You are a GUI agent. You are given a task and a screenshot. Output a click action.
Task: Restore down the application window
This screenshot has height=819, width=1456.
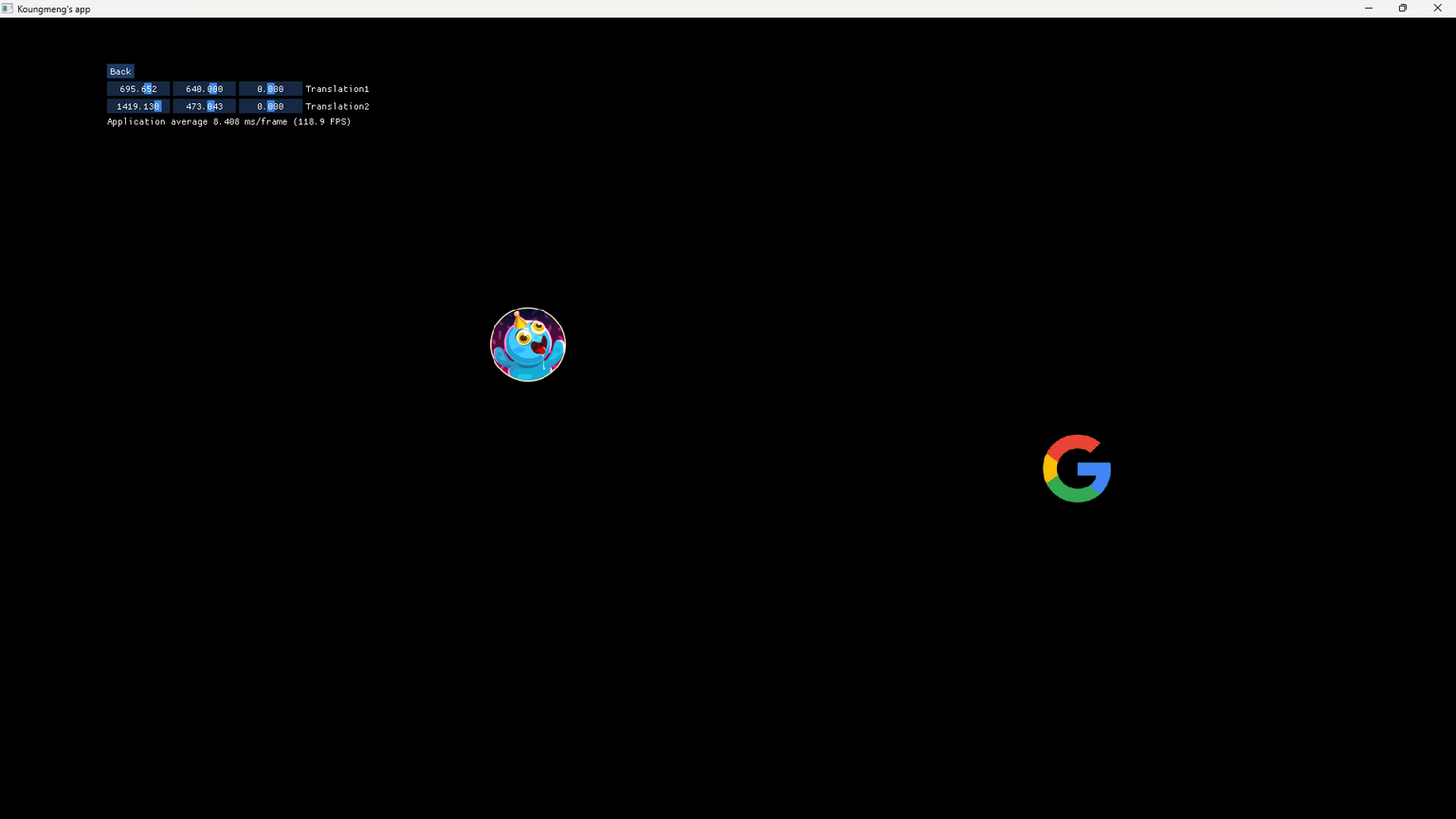coord(1403,9)
